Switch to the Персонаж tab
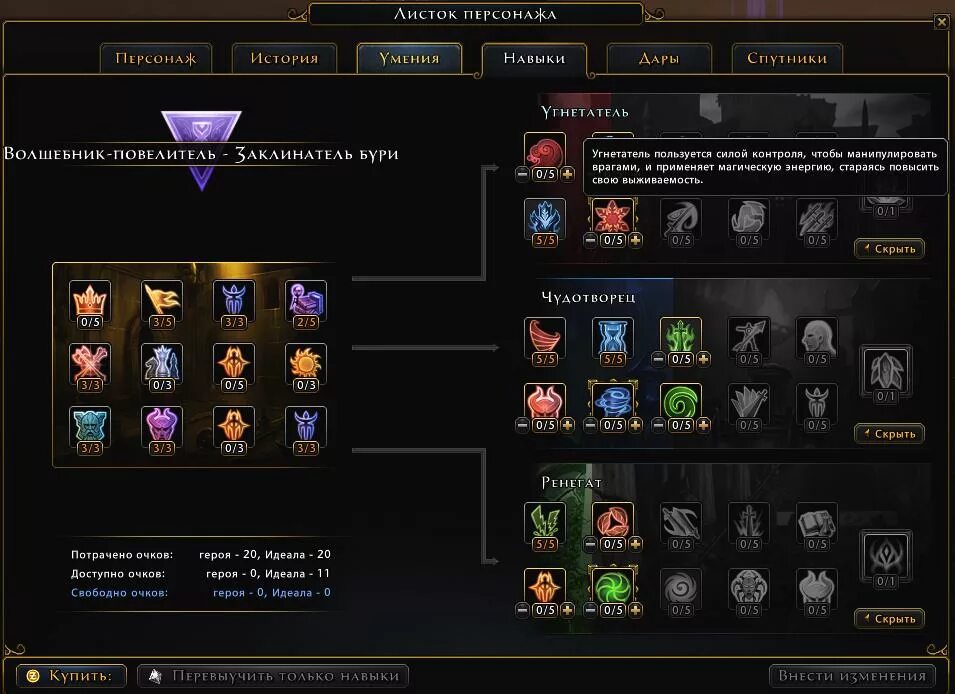The width and height of the screenshot is (955, 694). pos(156,58)
